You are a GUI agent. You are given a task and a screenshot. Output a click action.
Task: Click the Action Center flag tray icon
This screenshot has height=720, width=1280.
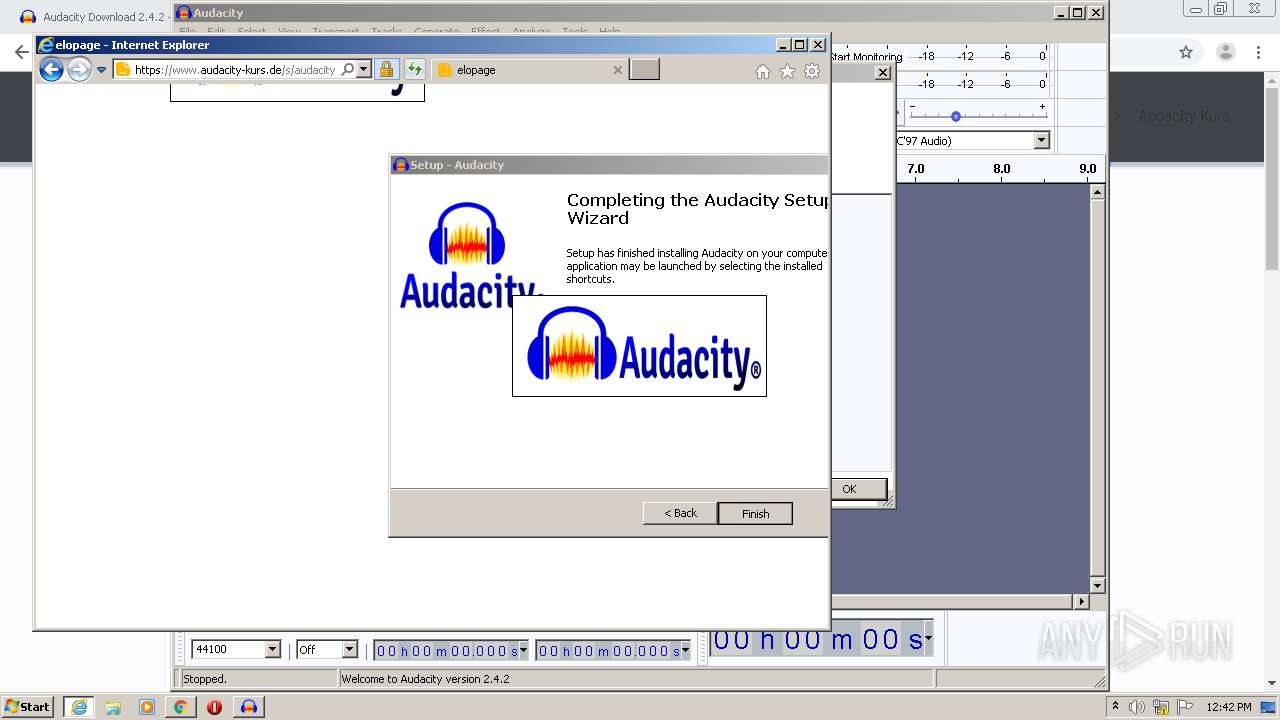tap(1185, 707)
